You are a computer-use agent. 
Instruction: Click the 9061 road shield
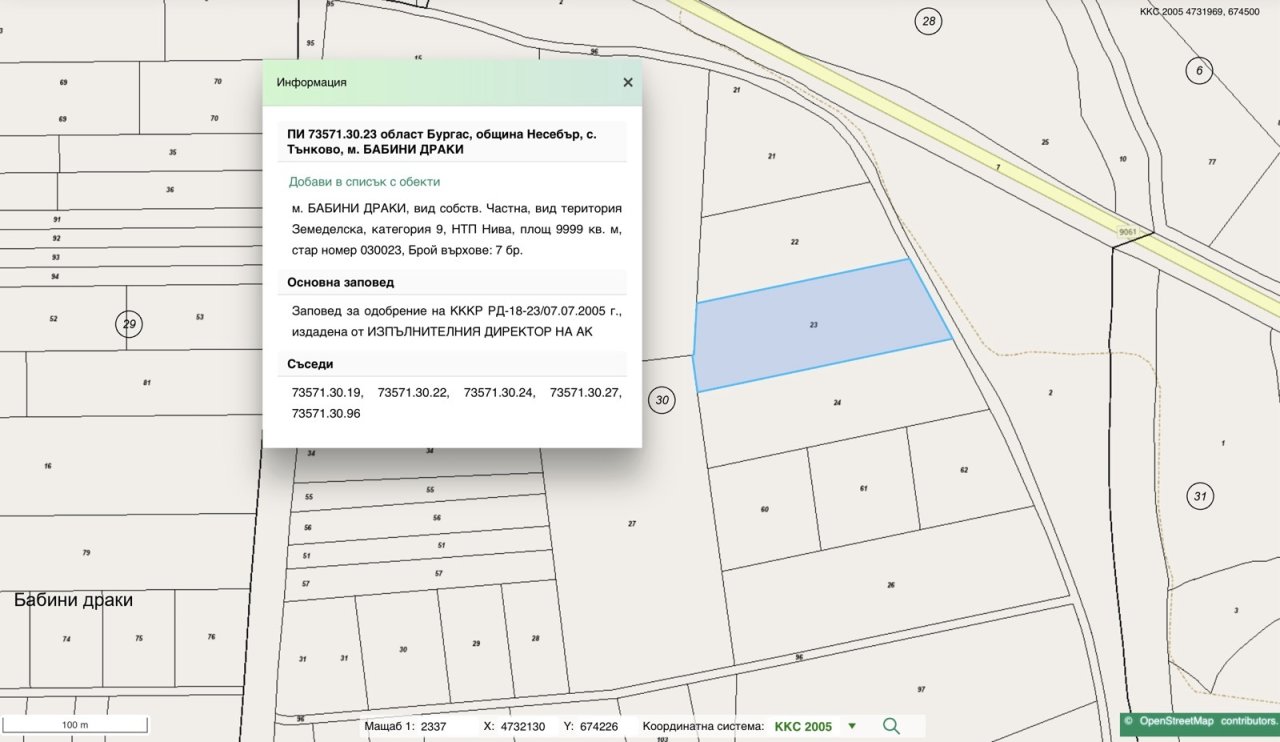click(x=1127, y=232)
